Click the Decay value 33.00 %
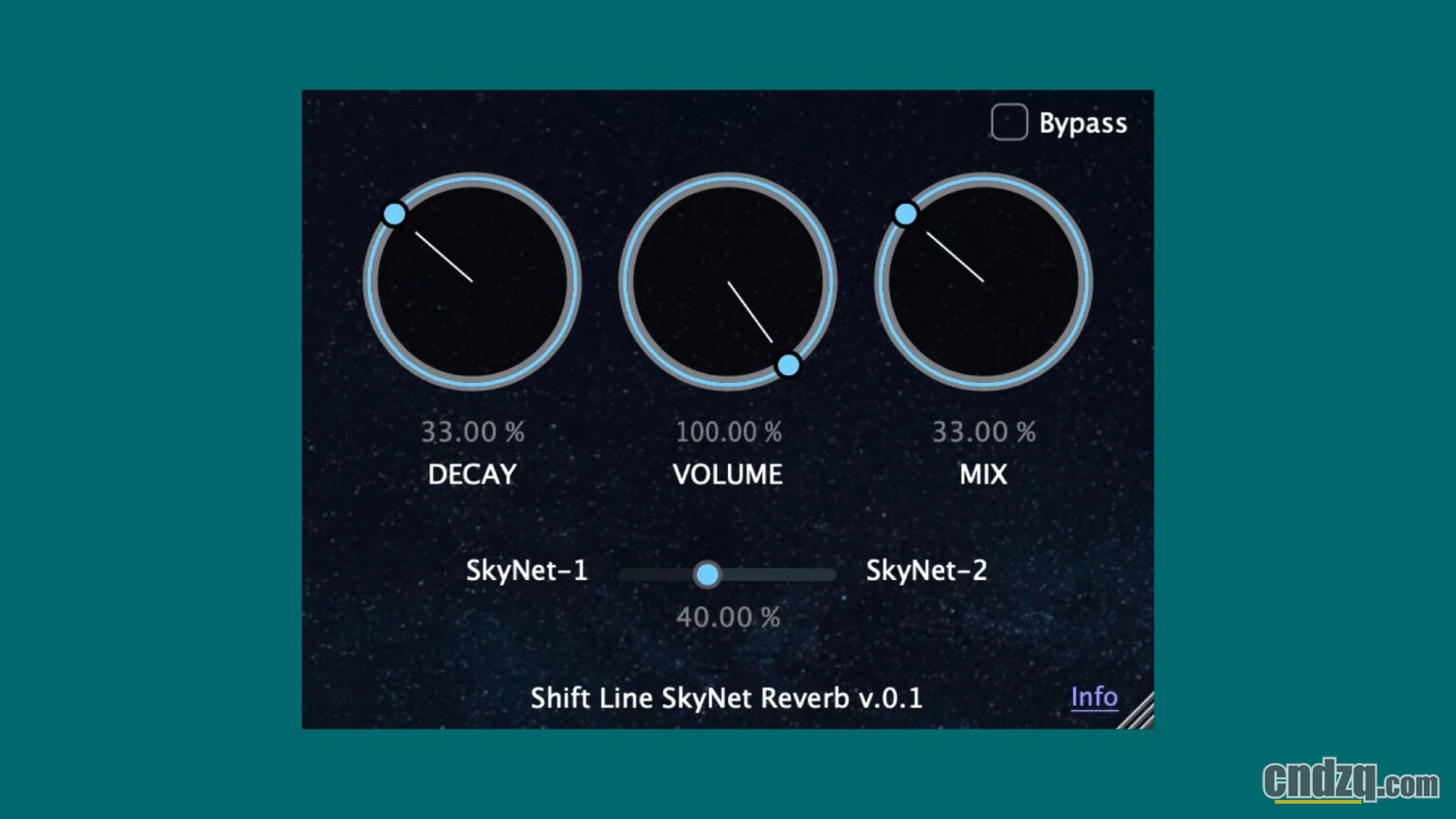 point(472,432)
